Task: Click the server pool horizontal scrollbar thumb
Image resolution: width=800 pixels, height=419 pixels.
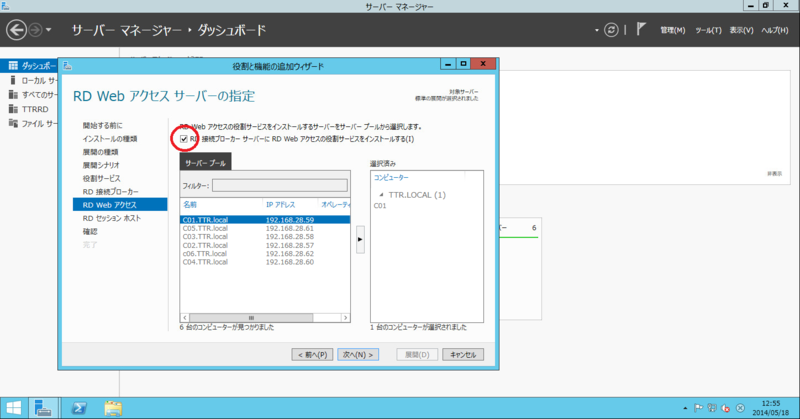Action: pos(251,317)
